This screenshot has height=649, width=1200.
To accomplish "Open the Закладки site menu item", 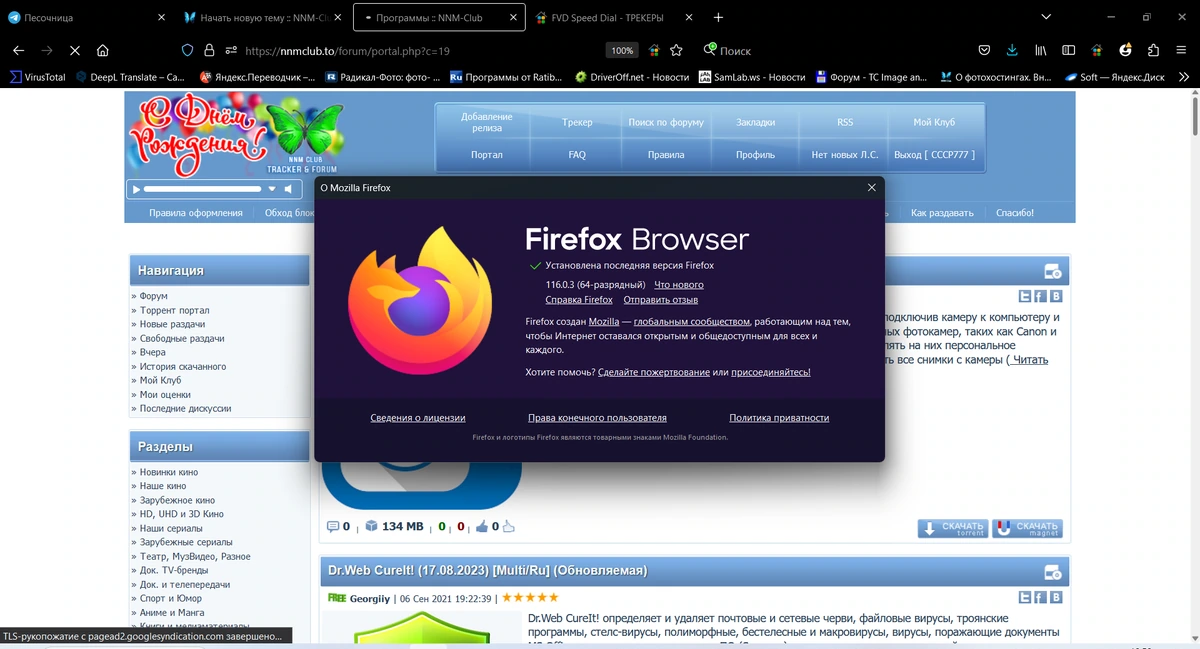I will [x=755, y=122].
